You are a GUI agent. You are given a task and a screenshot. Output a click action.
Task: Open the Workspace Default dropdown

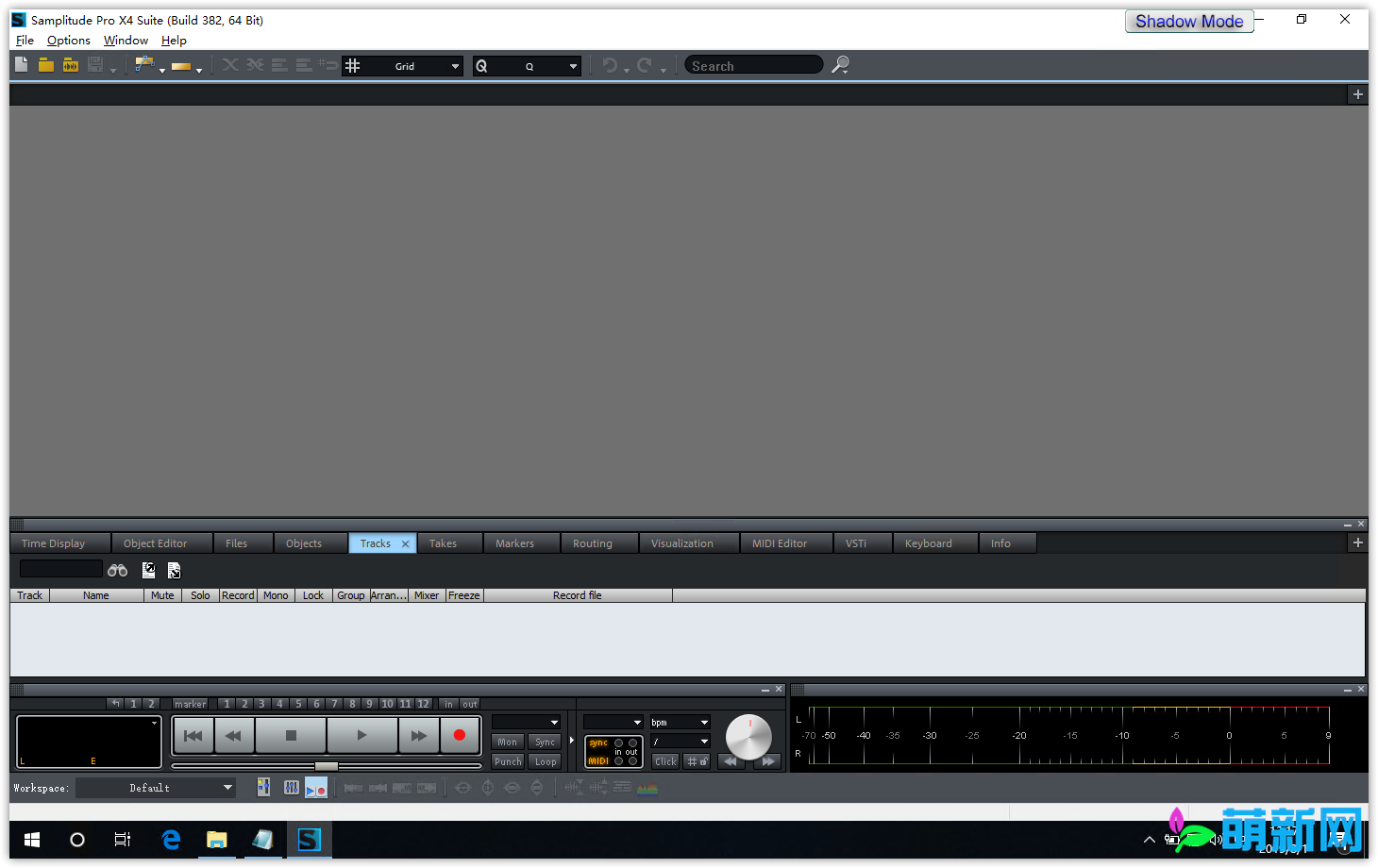155,788
